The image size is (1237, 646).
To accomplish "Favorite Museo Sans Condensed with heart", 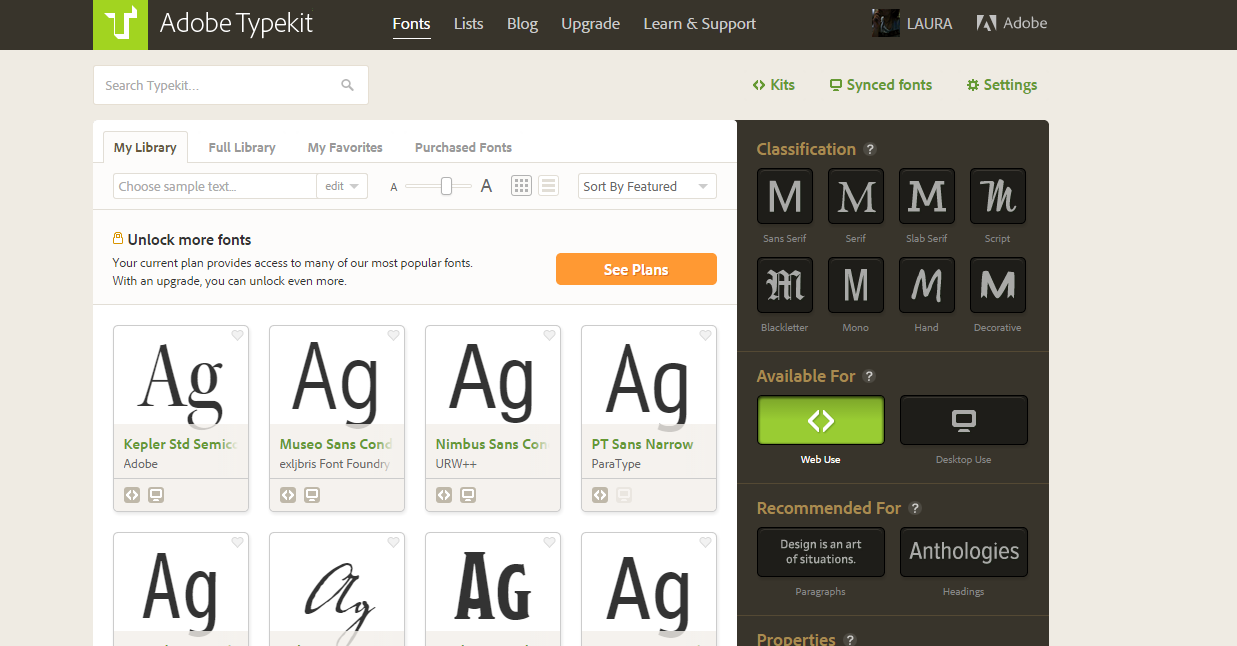I will [393, 336].
